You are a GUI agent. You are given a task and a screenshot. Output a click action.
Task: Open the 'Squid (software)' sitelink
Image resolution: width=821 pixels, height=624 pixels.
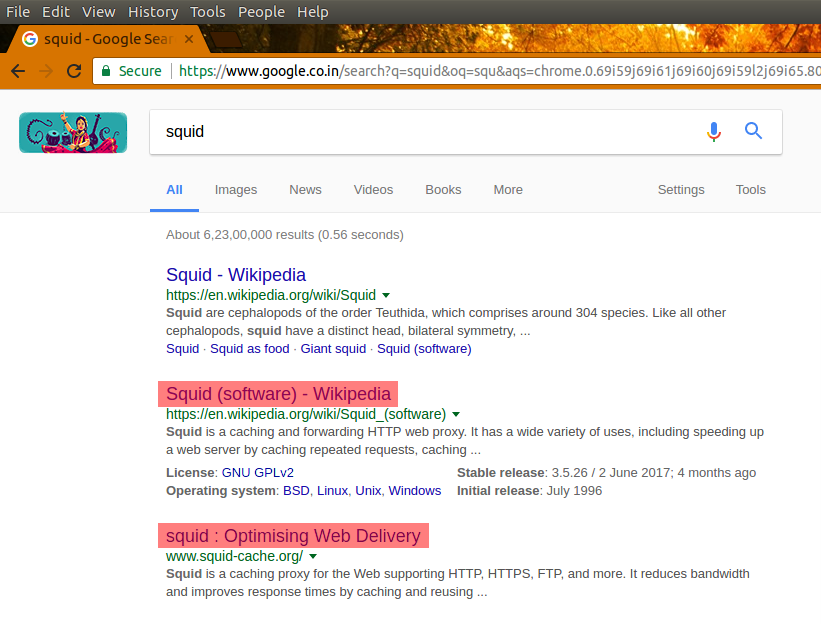coord(424,349)
